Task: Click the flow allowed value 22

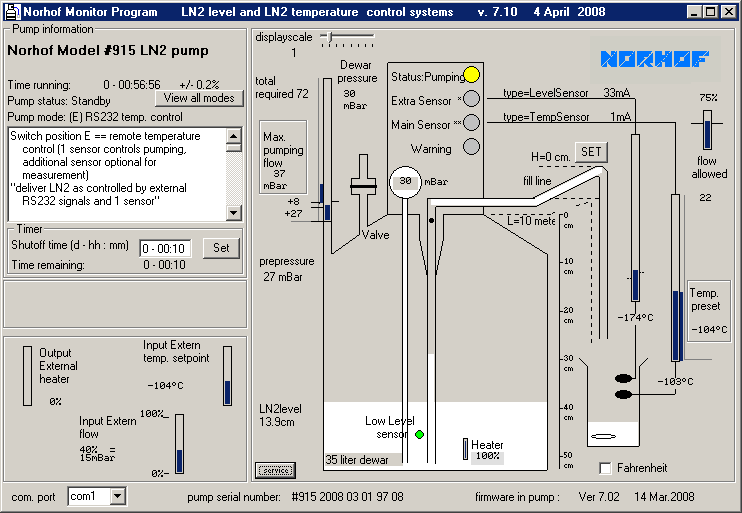Action: click(705, 198)
